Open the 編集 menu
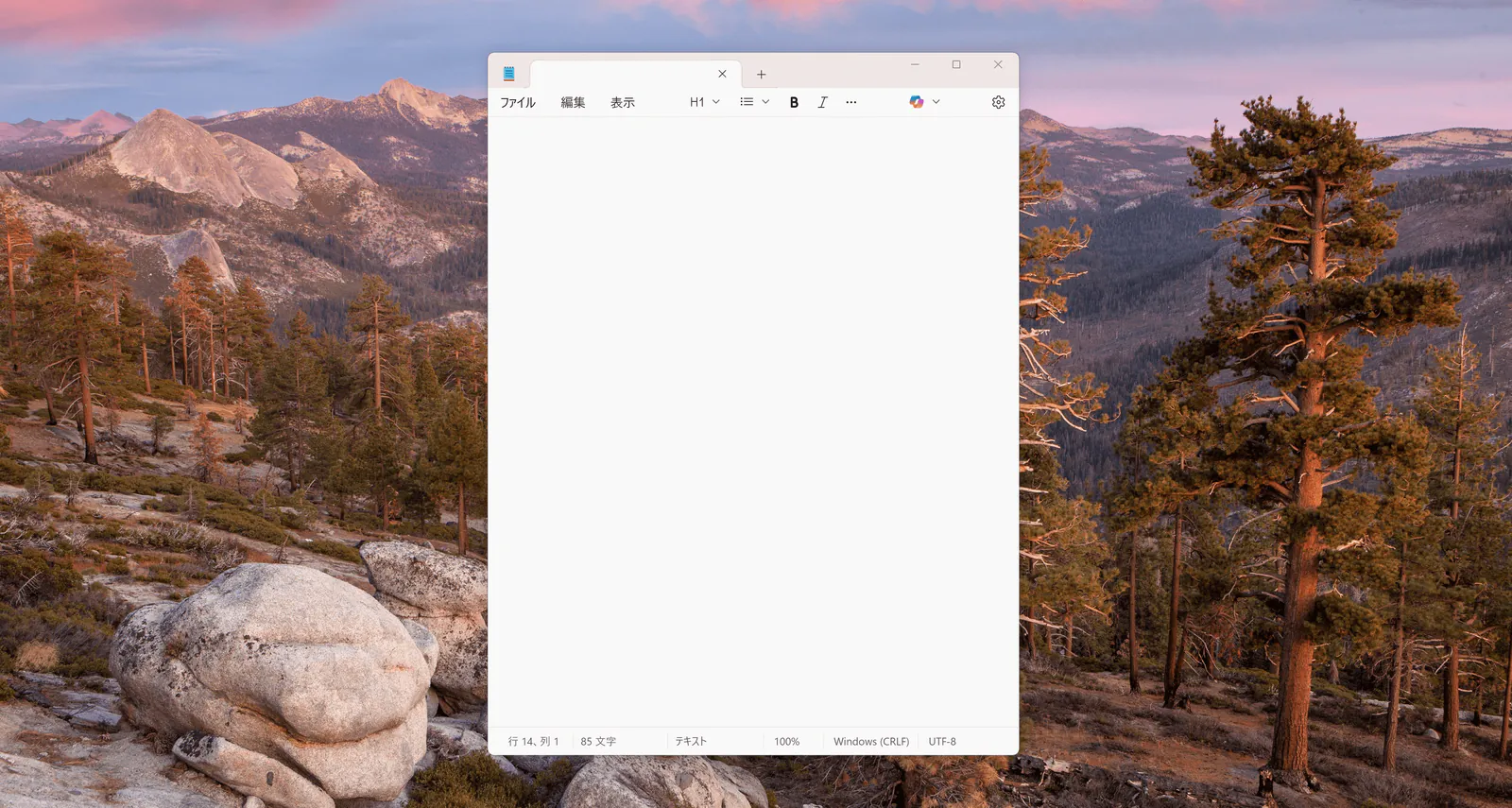The height and width of the screenshot is (808, 1512). coord(573,102)
